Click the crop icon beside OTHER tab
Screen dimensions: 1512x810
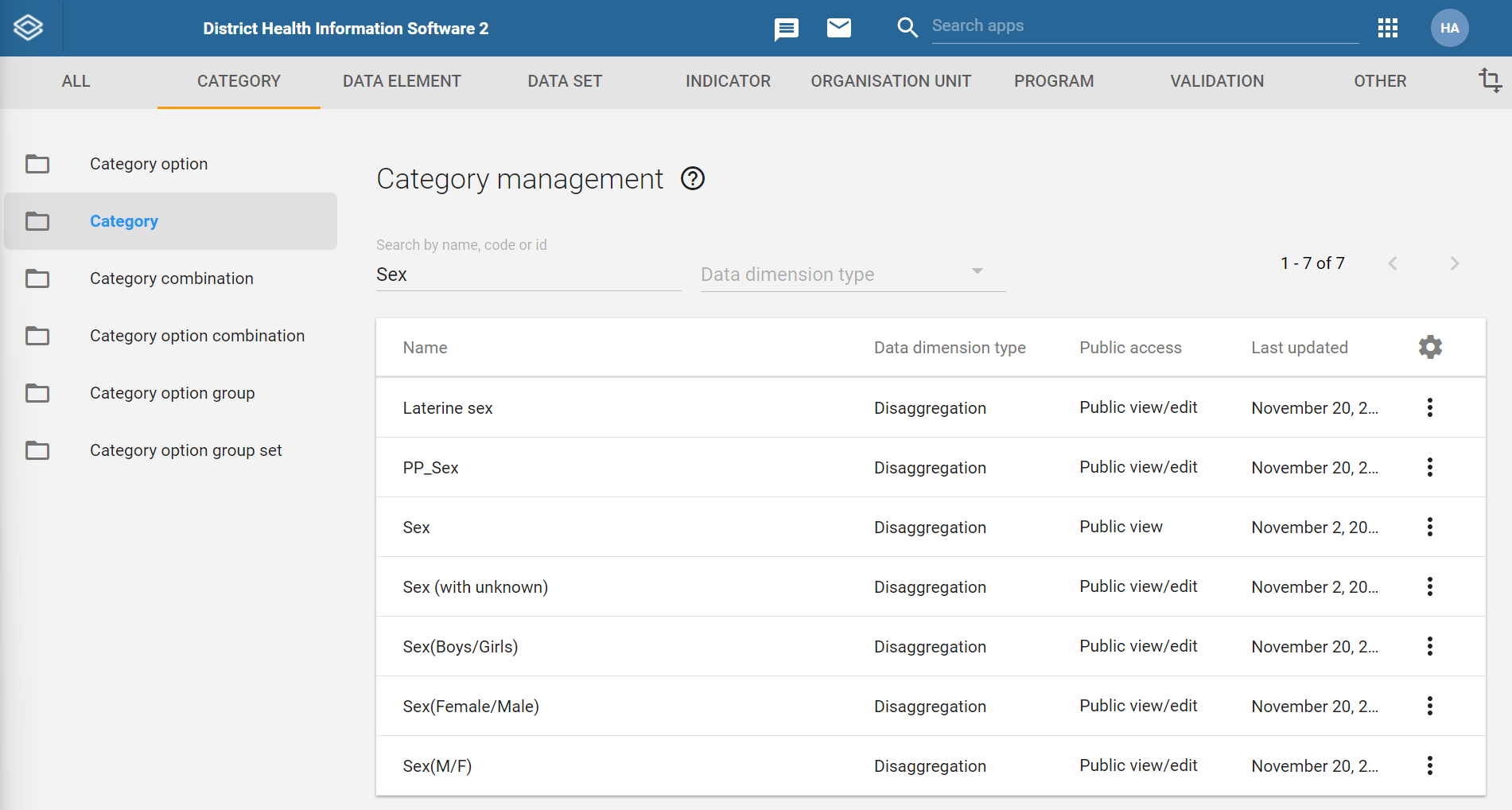(x=1490, y=80)
